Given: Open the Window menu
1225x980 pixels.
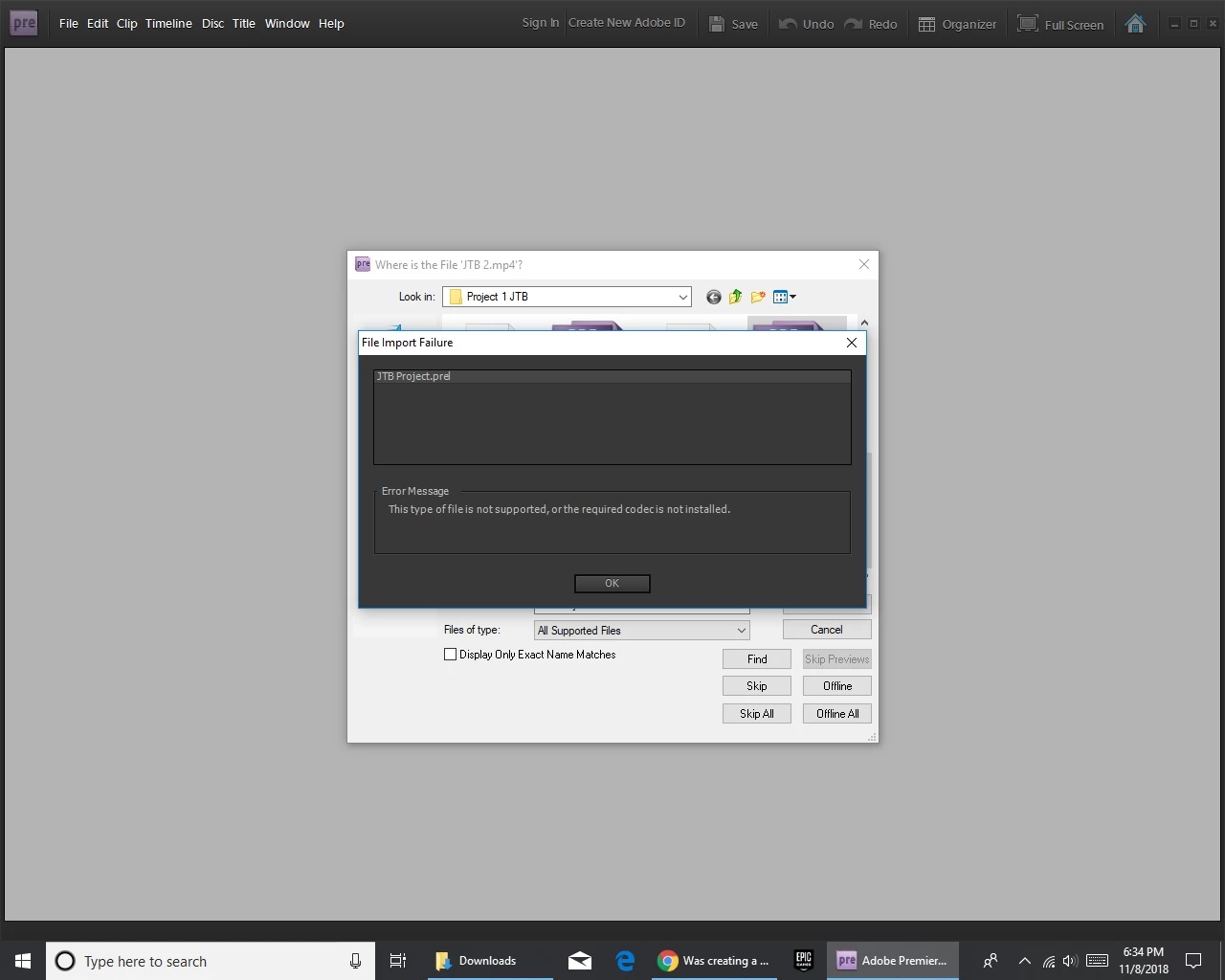Looking at the screenshot, I should [287, 24].
